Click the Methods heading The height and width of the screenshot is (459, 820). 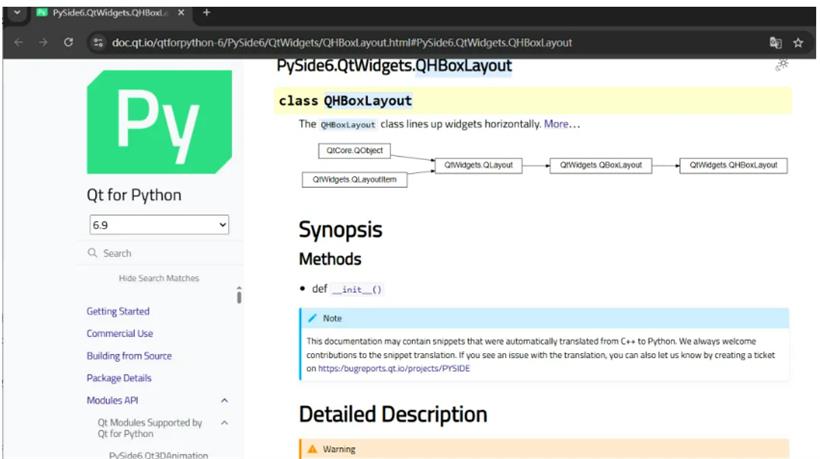[330, 259]
